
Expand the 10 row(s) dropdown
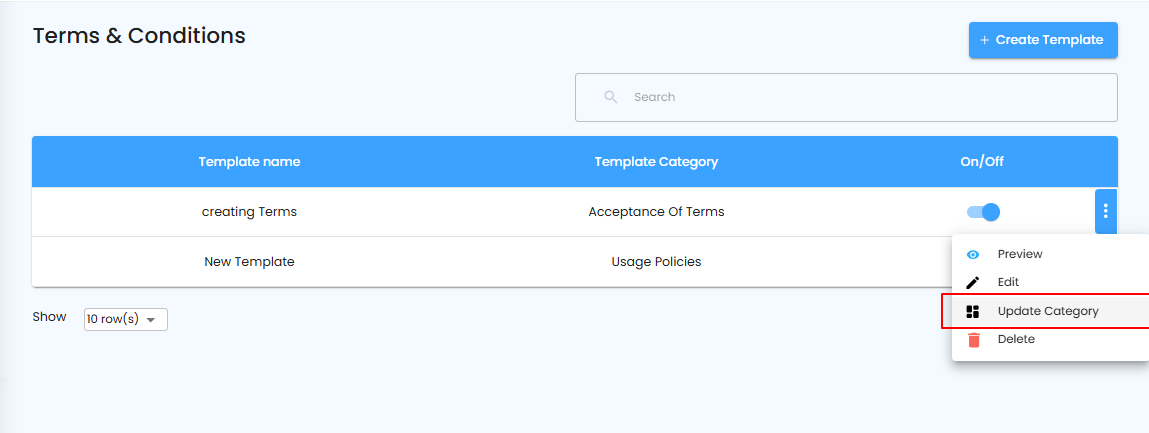click(125, 320)
